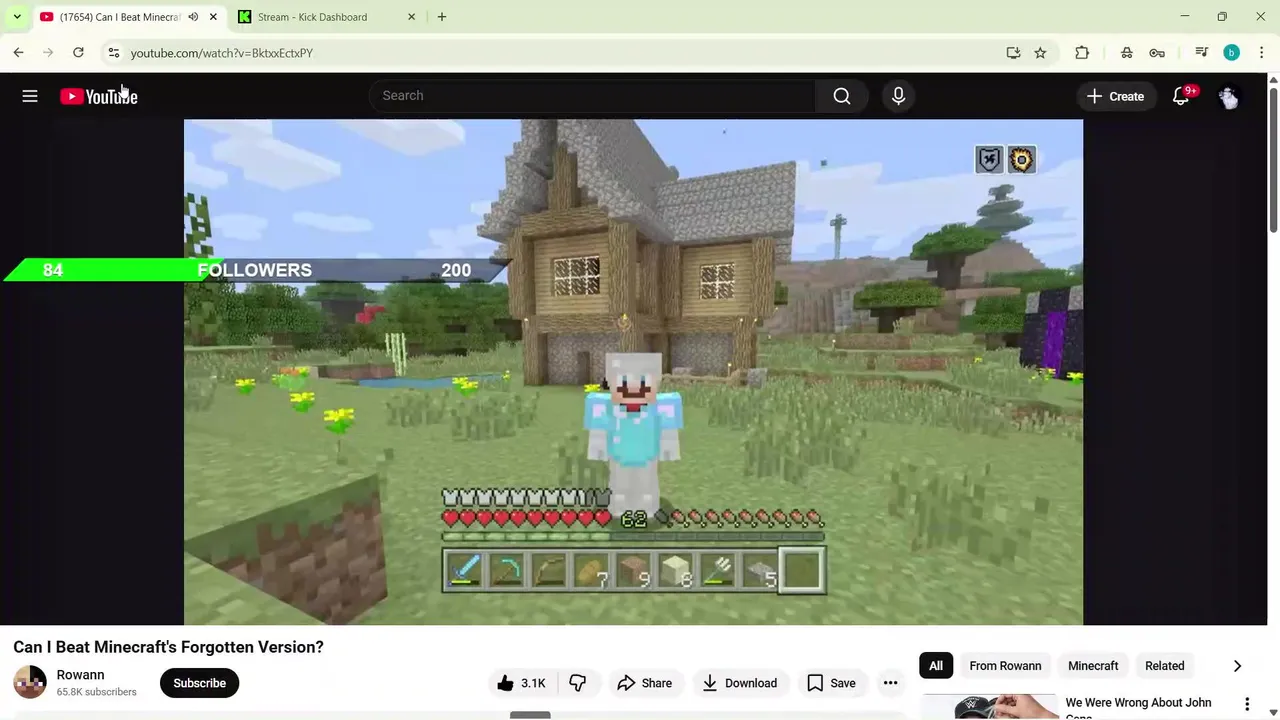The height and width of the screenshot is (720, 1280).
Task: Reload the page
Action: pos(78,53)
